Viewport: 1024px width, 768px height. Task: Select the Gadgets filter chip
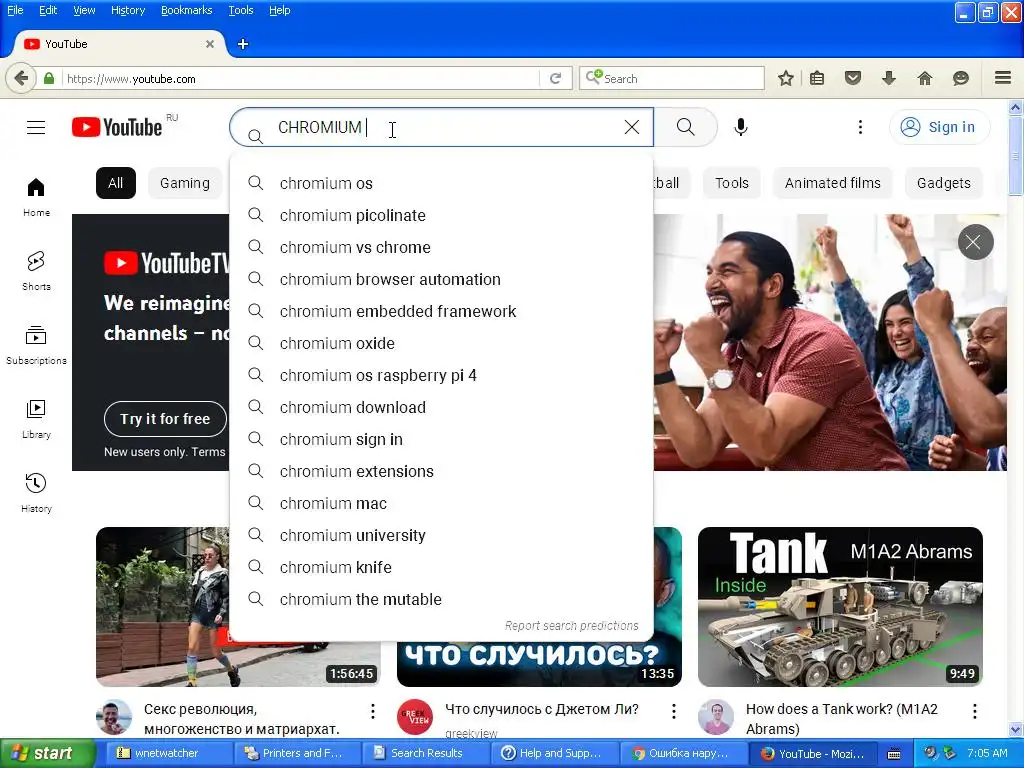click(x=944, y=183)
